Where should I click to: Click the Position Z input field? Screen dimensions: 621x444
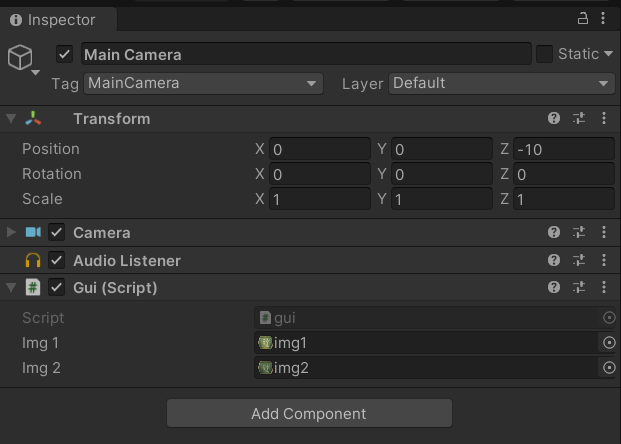pos(563,149)
